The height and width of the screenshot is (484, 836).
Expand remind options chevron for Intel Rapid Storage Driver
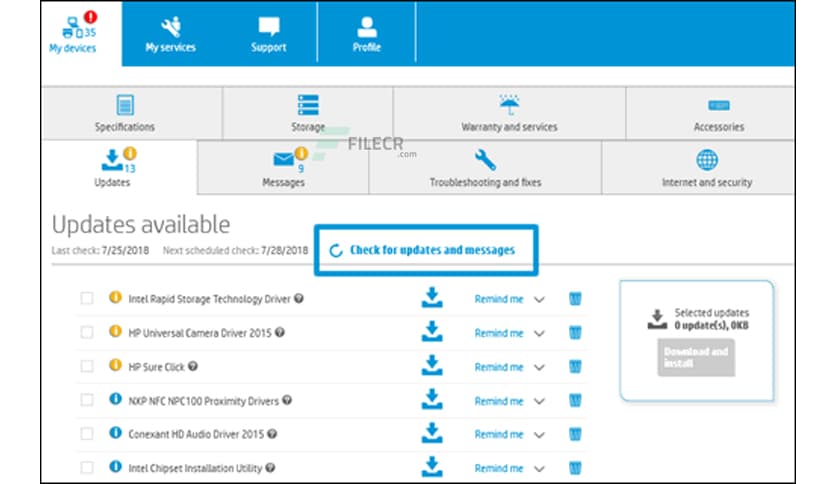click(540, 300)
